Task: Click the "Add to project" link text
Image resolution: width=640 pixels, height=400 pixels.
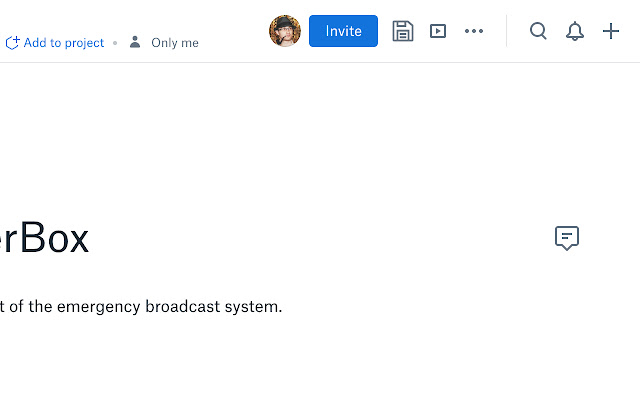Action: (x=64, y=43)
